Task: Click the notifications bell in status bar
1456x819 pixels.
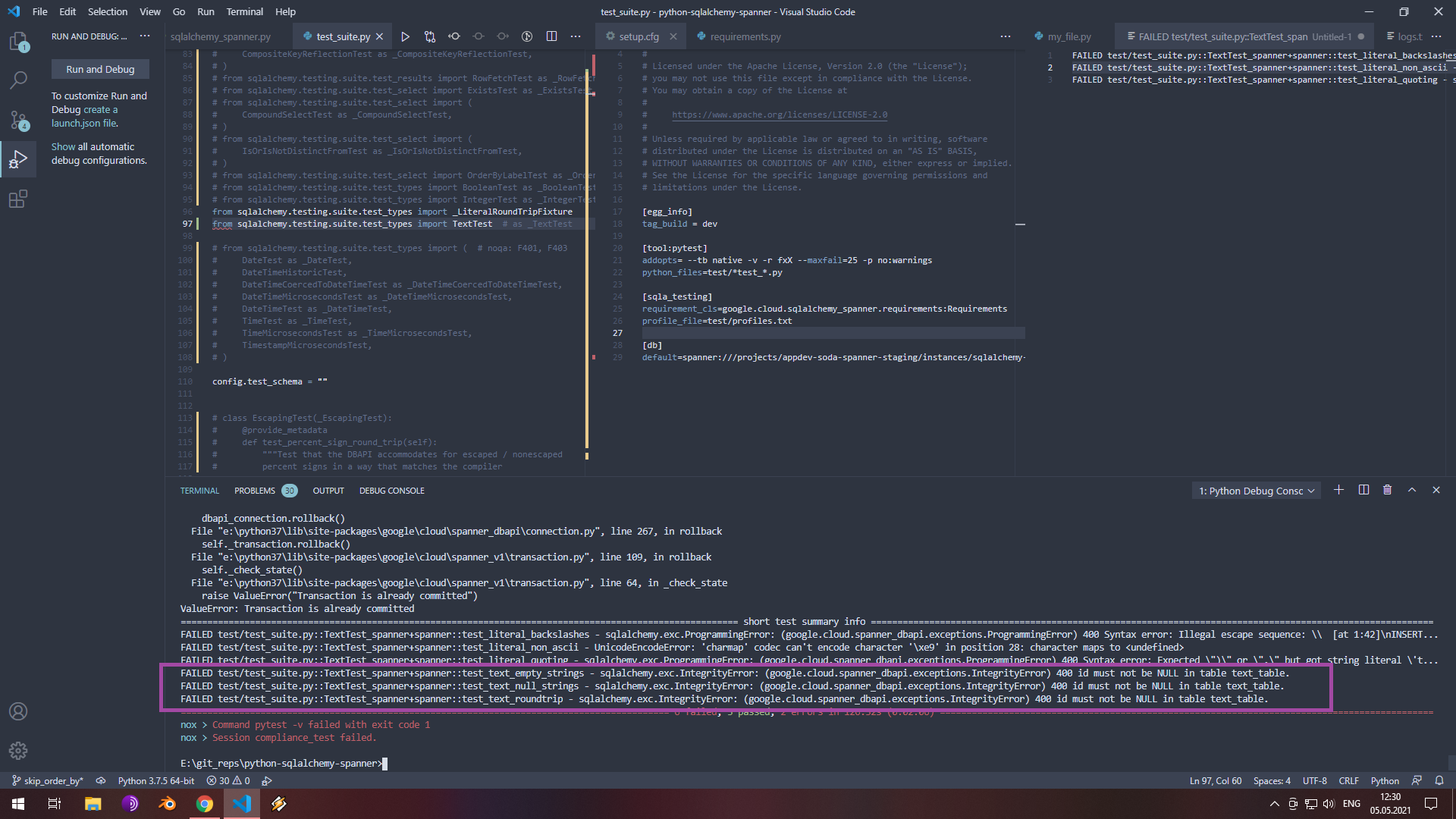Action: [x=1439, y=780]
